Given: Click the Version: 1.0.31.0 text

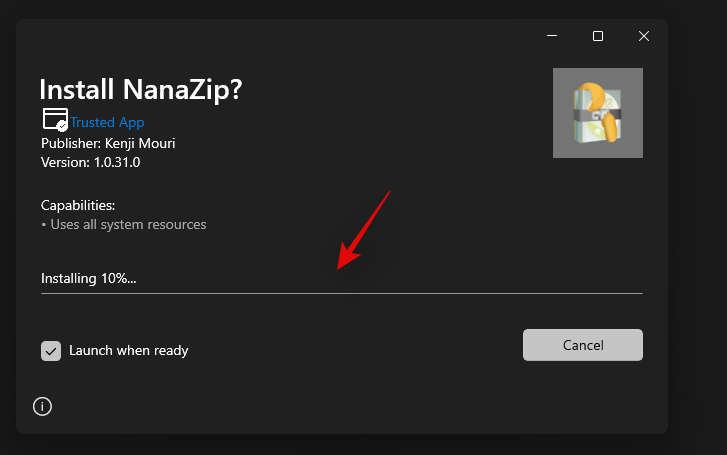Looking at the screenshot, I should tap(90, 161).
